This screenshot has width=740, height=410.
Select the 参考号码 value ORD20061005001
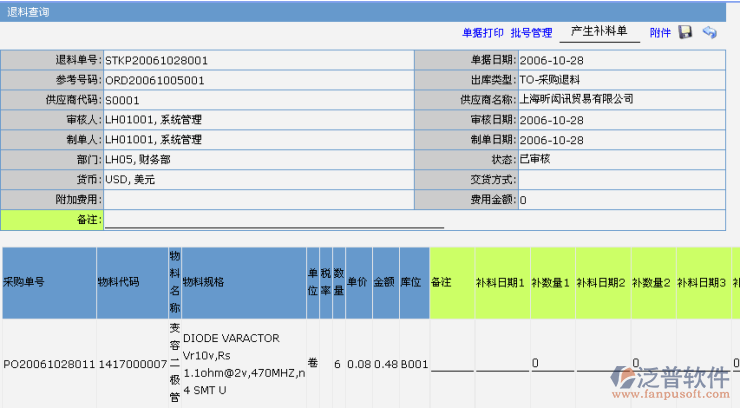coord(155,80)
